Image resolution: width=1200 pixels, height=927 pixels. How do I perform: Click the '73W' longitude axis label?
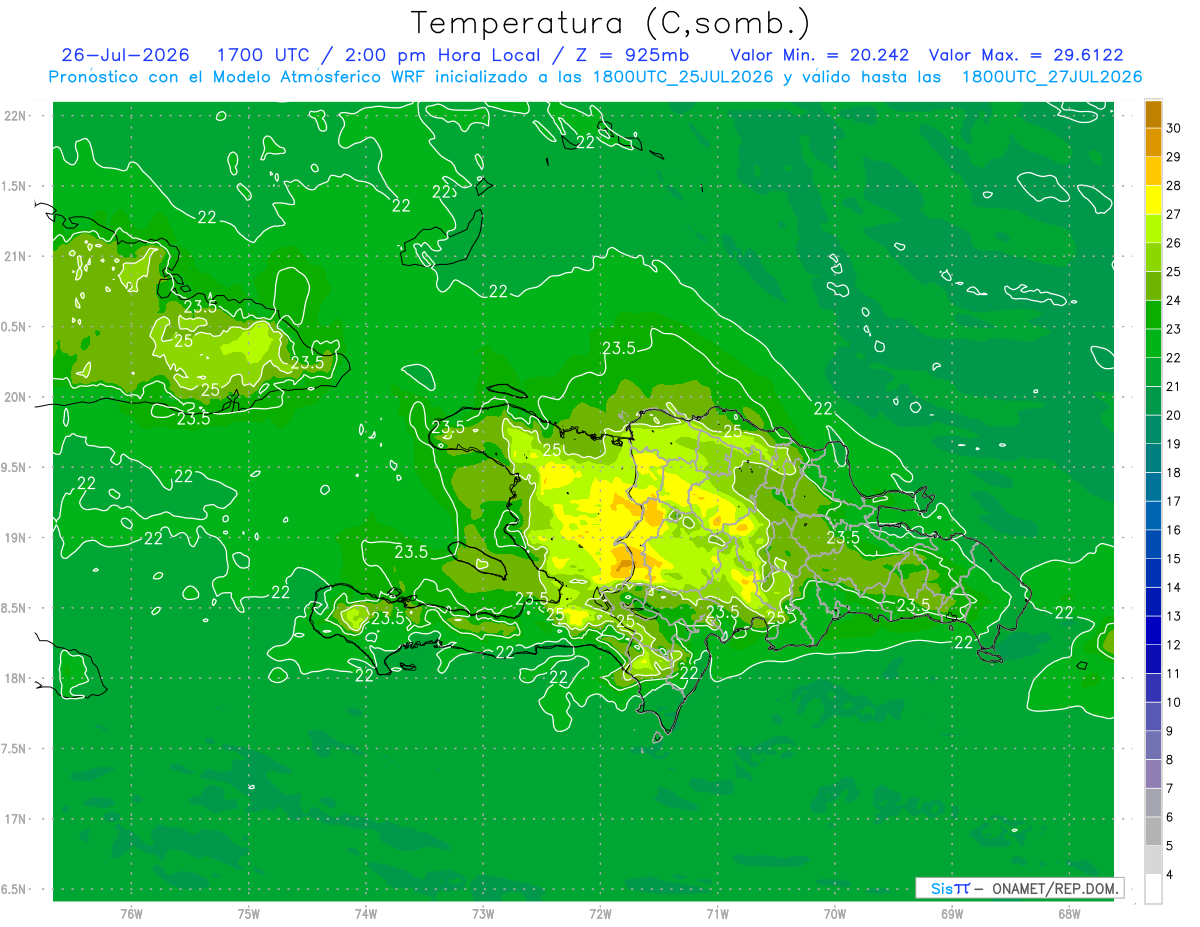pyautogui.click(x=483, y=914)
